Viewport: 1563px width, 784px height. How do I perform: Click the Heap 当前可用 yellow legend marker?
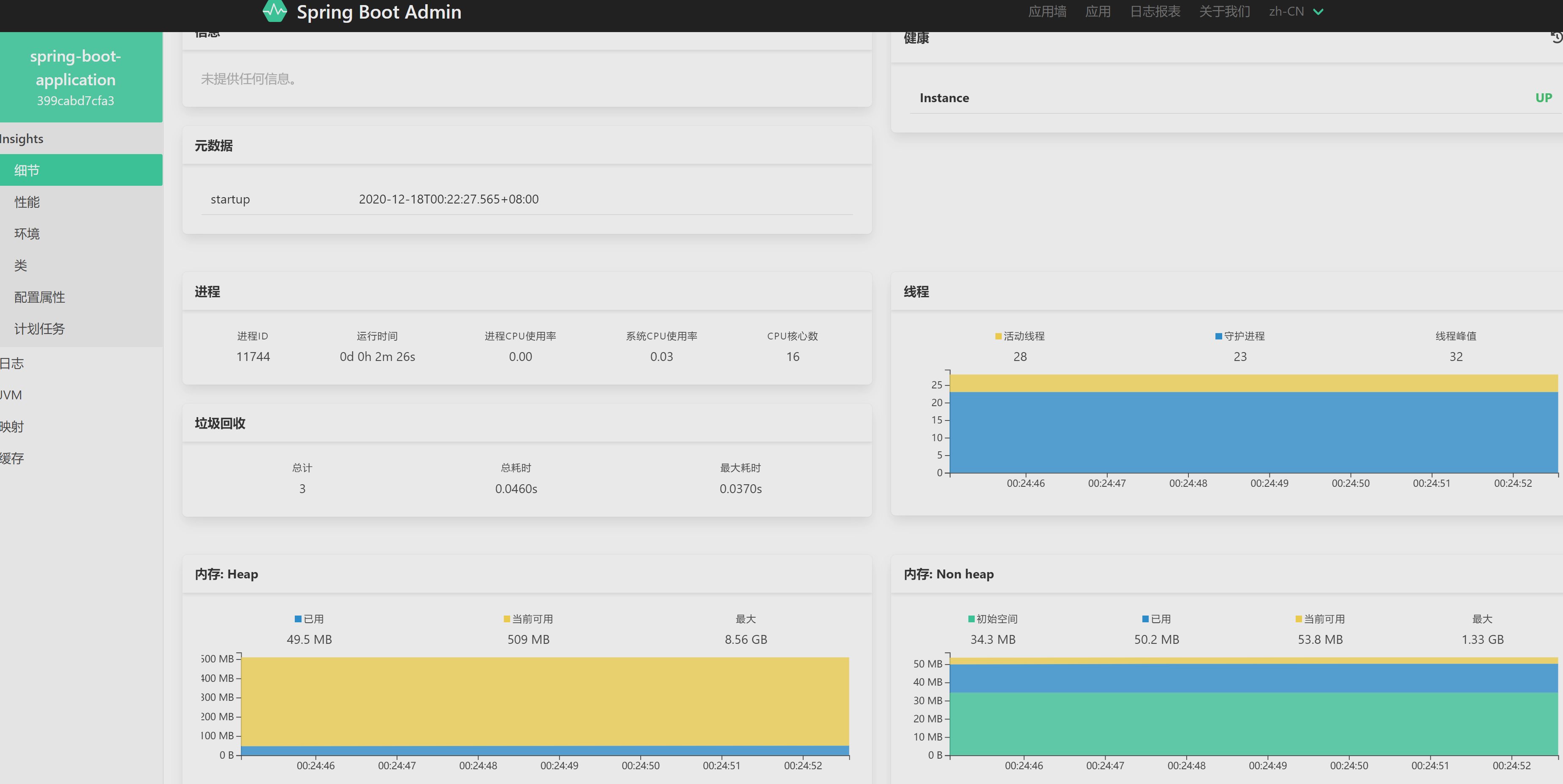coord(507,619)
